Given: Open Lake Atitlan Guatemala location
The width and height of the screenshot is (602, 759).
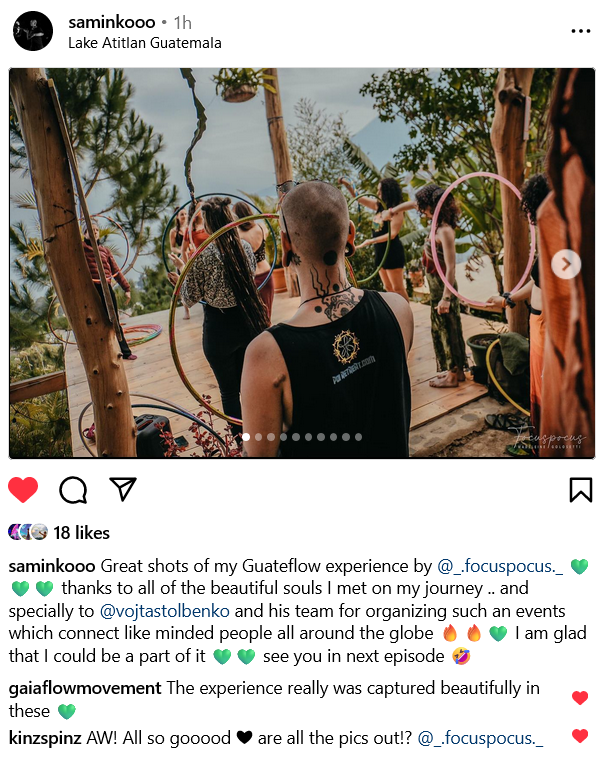Looking at the screenshot, I should (x=145, y=43).
